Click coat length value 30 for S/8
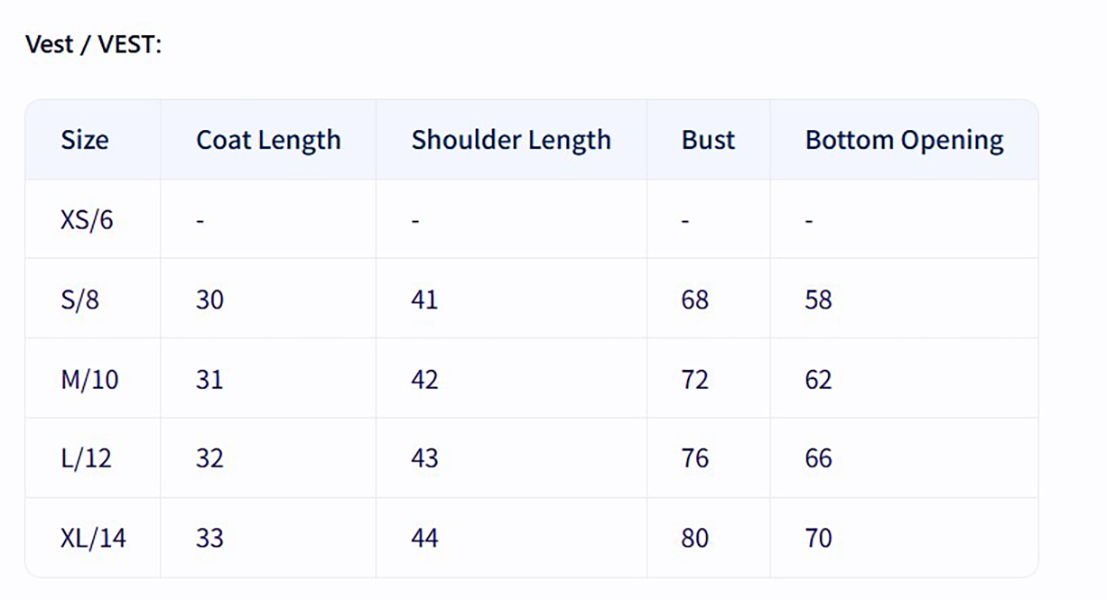Viewport: 1107px width, 600px height. click(210, 299)
